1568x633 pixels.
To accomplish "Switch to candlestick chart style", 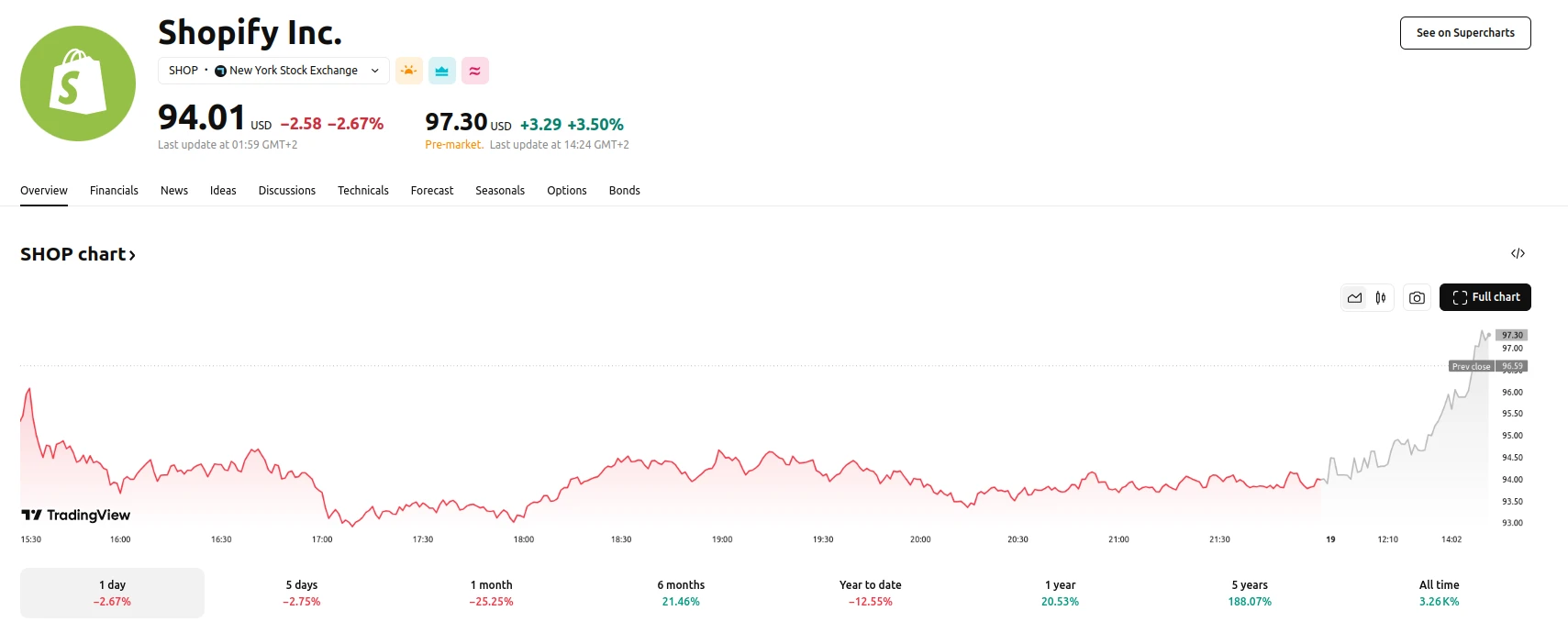I will point(1381,297).
